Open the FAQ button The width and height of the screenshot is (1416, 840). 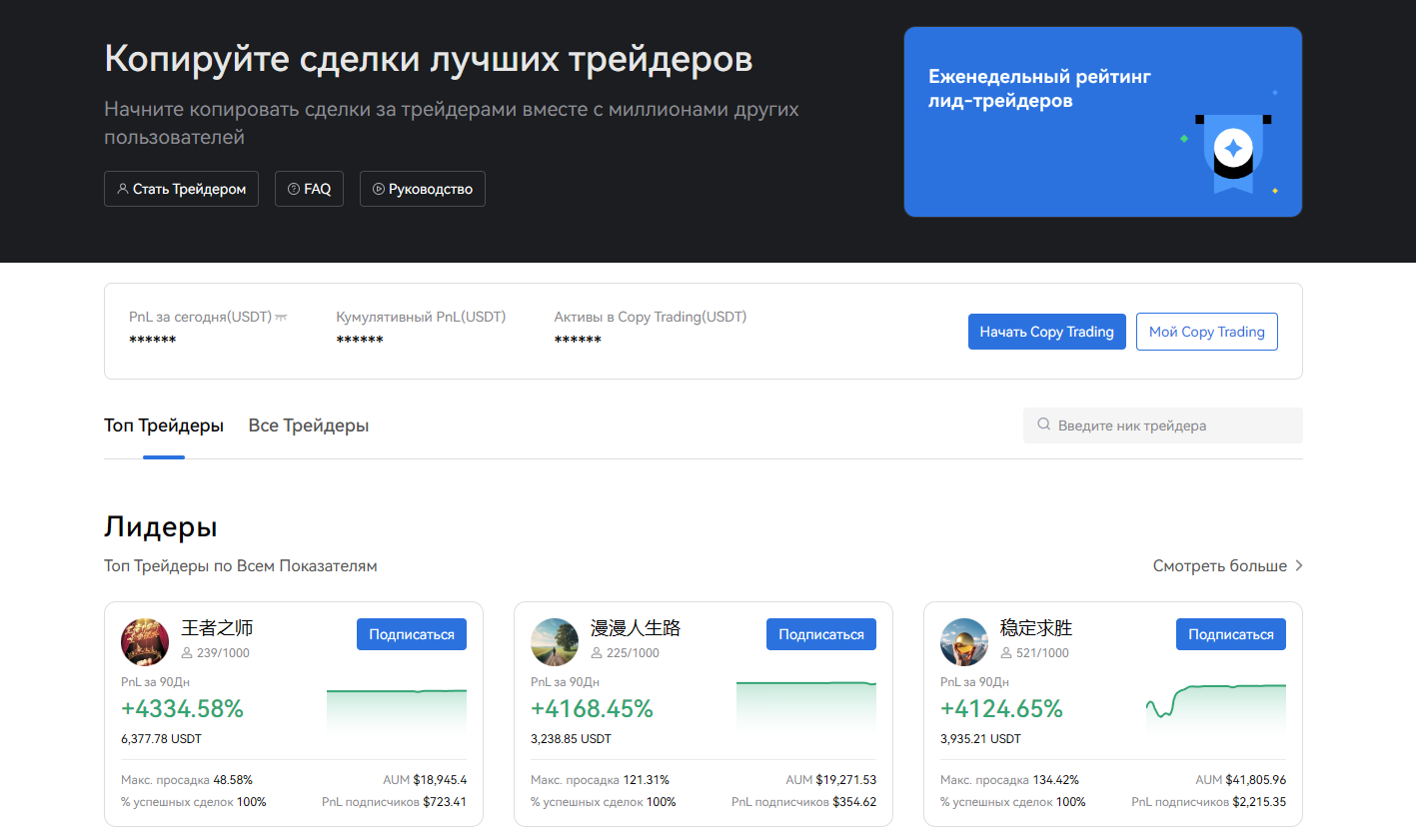click(309, 189)
